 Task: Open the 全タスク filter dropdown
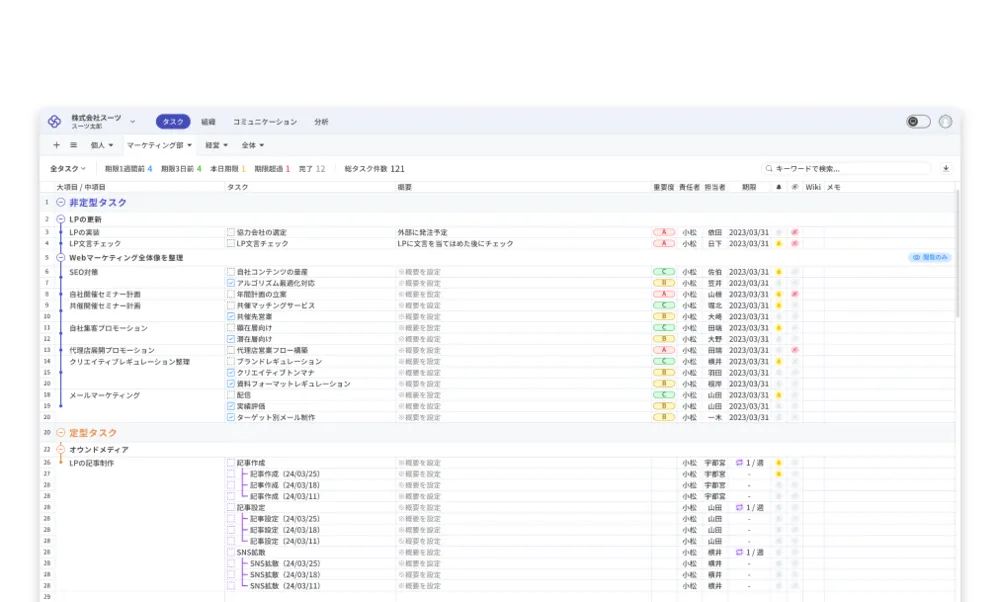68,169
